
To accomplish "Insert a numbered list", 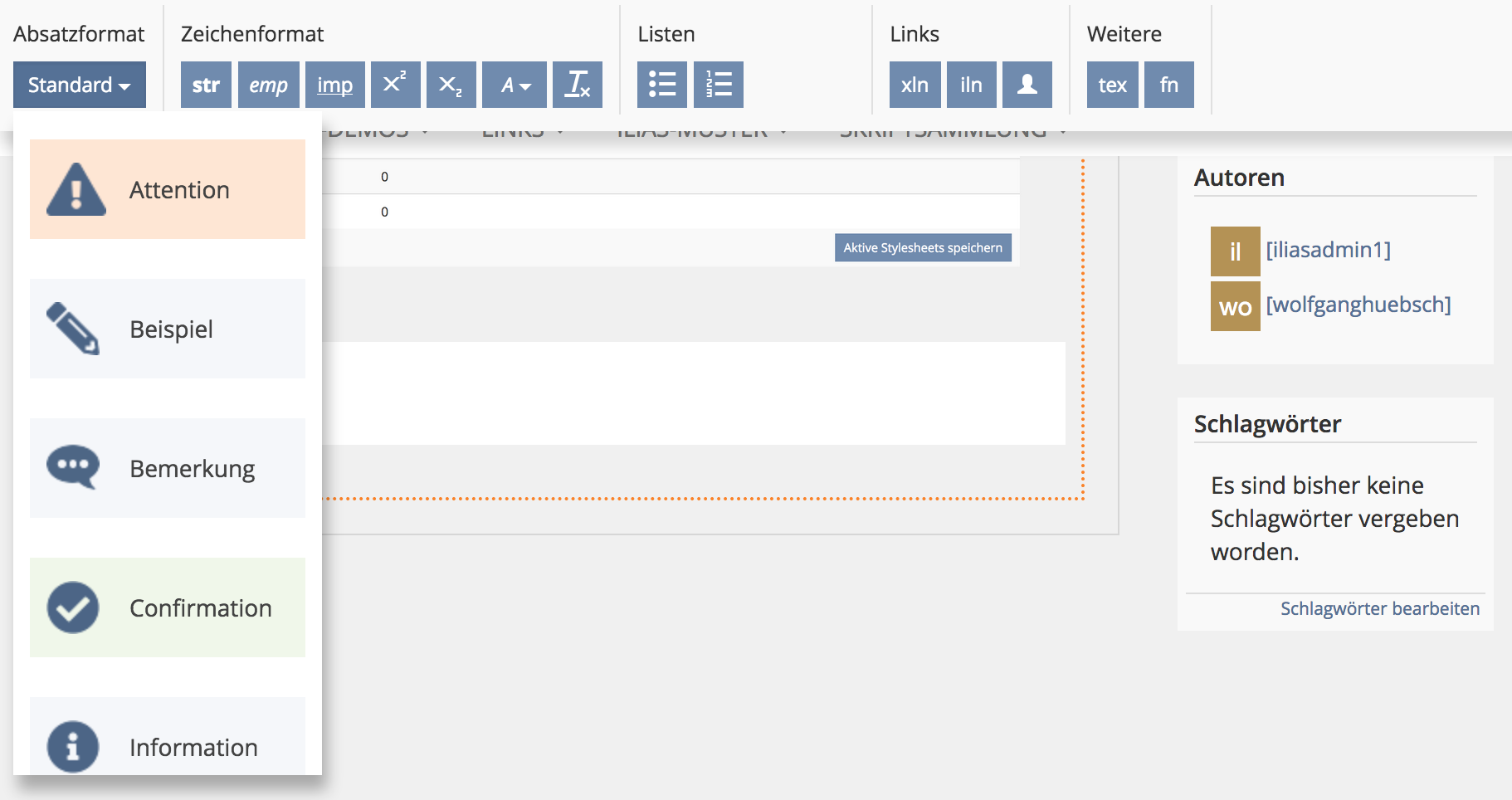I will pos(718,85).
